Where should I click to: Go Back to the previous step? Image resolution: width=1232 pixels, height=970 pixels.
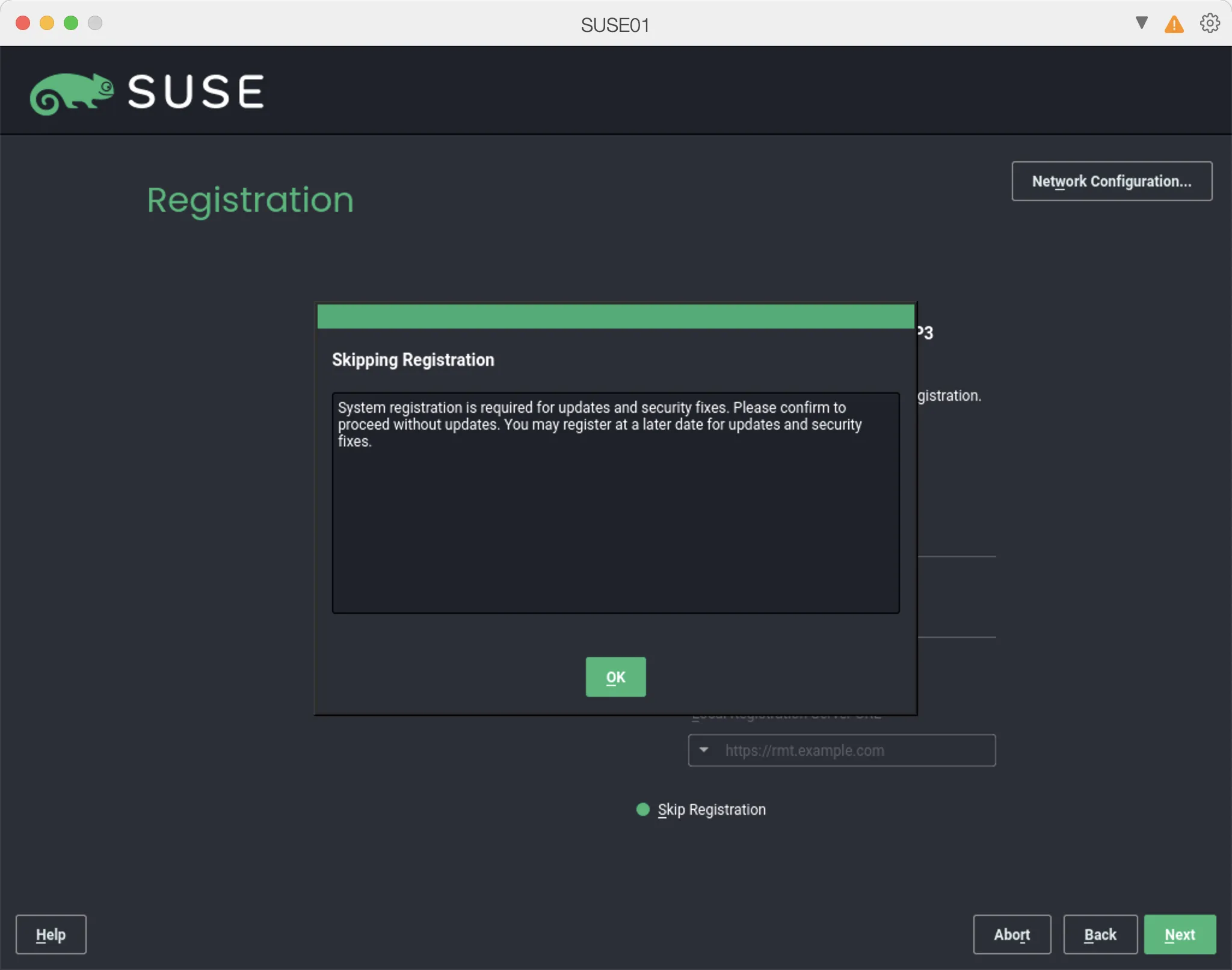1100,934
